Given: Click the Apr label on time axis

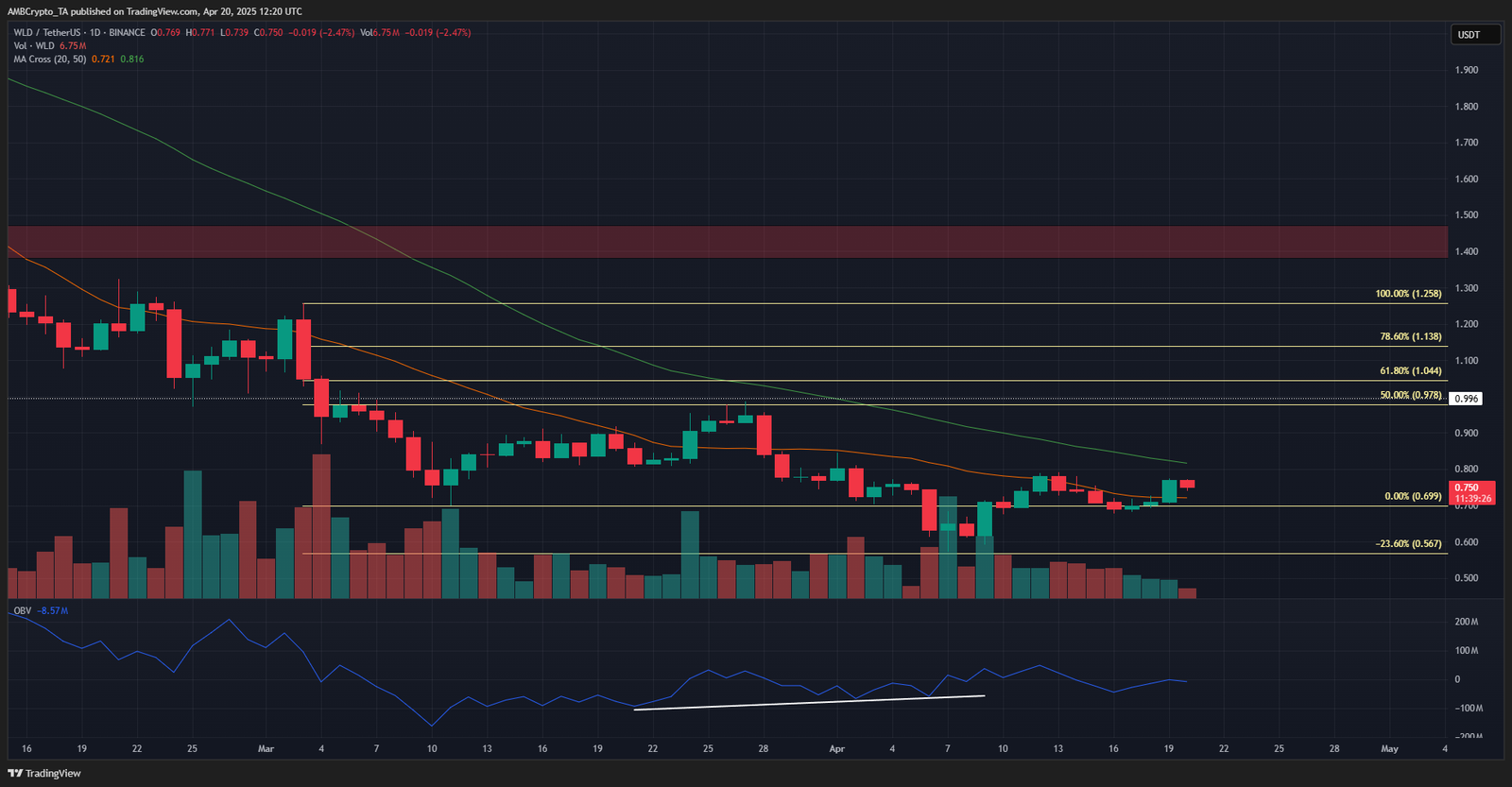Looking at the screenshot, I should pos(836,748).
